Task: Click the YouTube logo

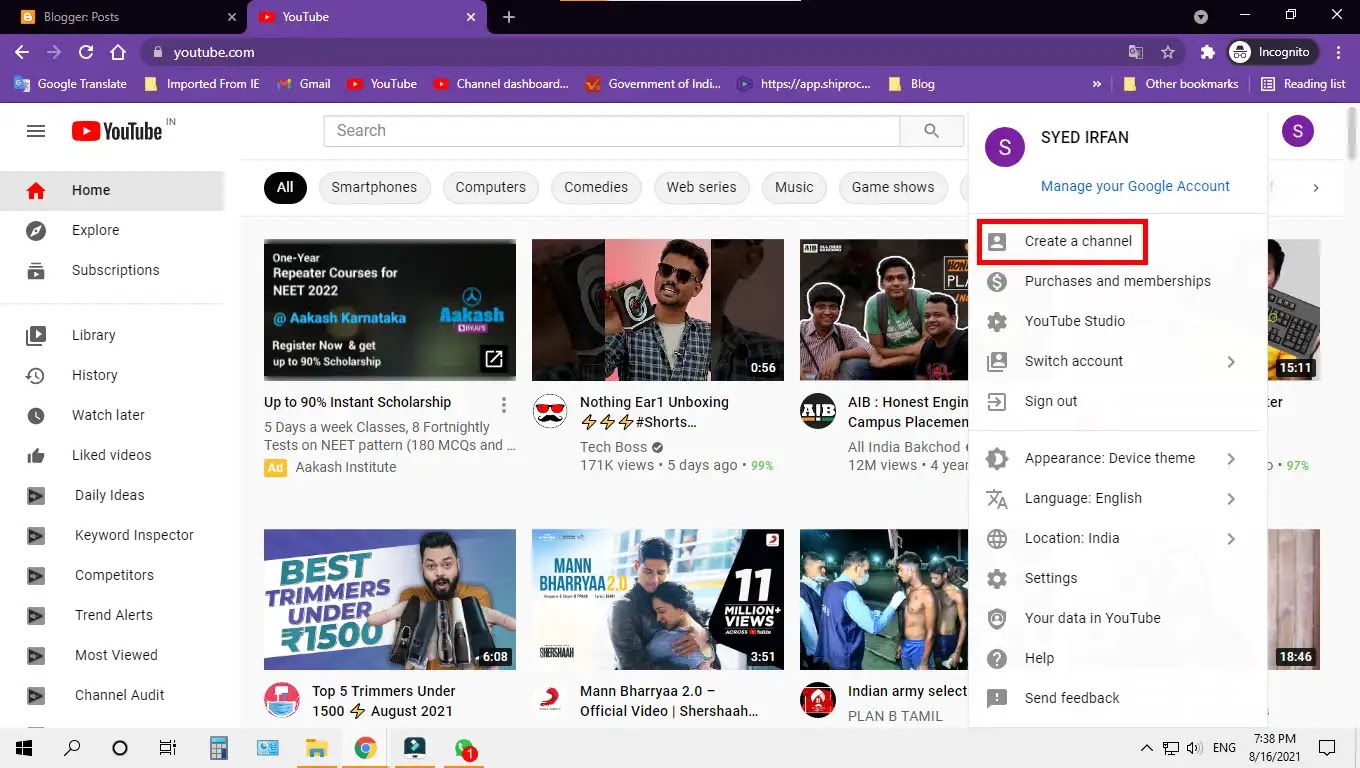Action: (117, 131)
